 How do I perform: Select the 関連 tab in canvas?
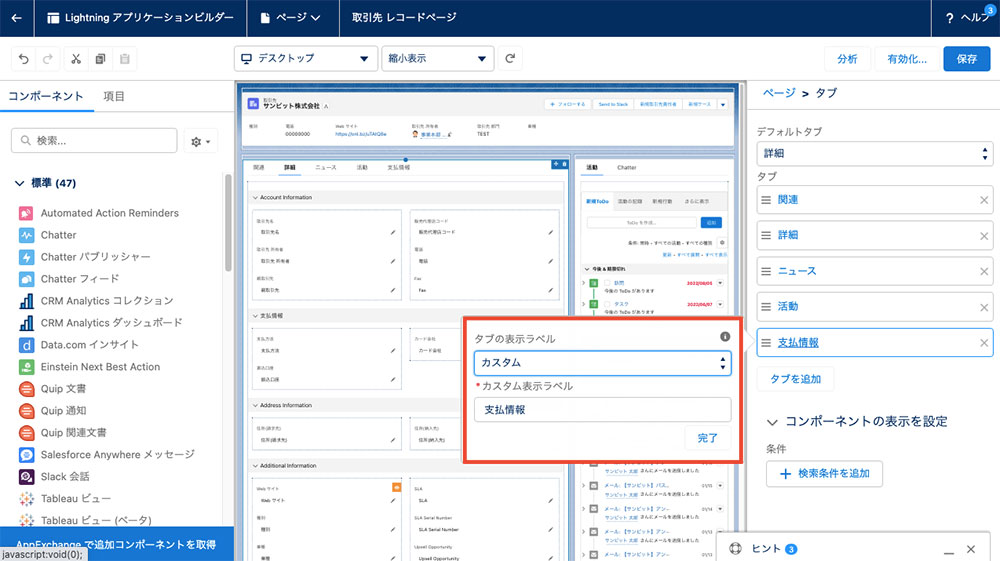click(x=258, y=167)
